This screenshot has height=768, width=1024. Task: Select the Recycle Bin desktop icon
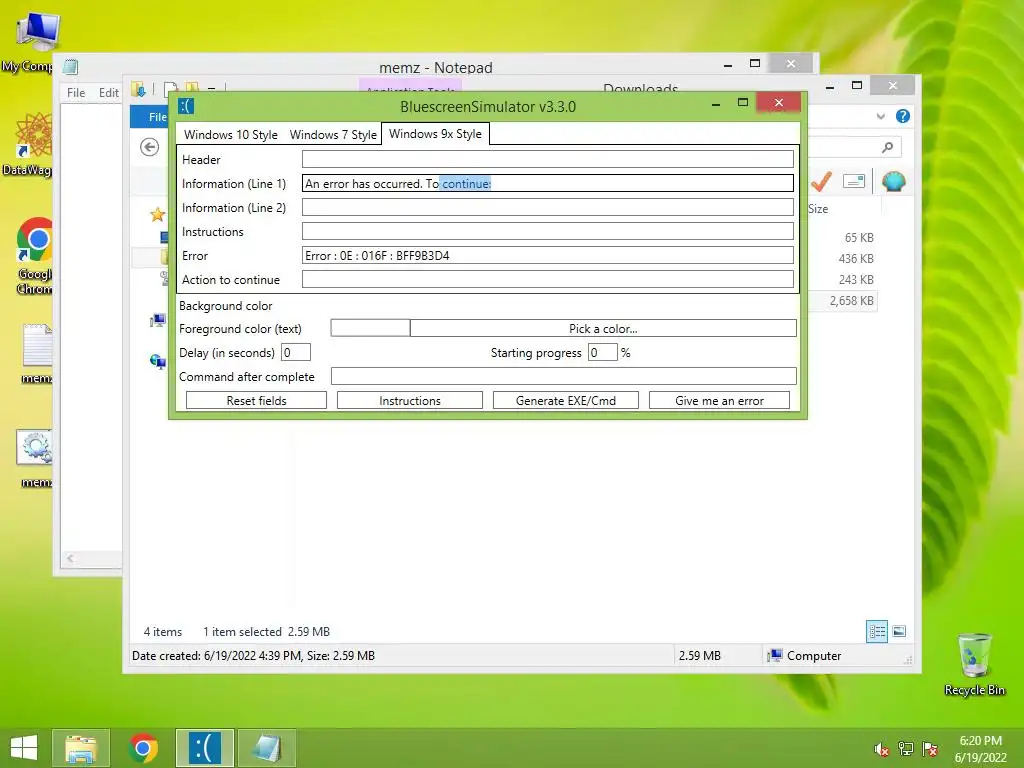[974, 665]
